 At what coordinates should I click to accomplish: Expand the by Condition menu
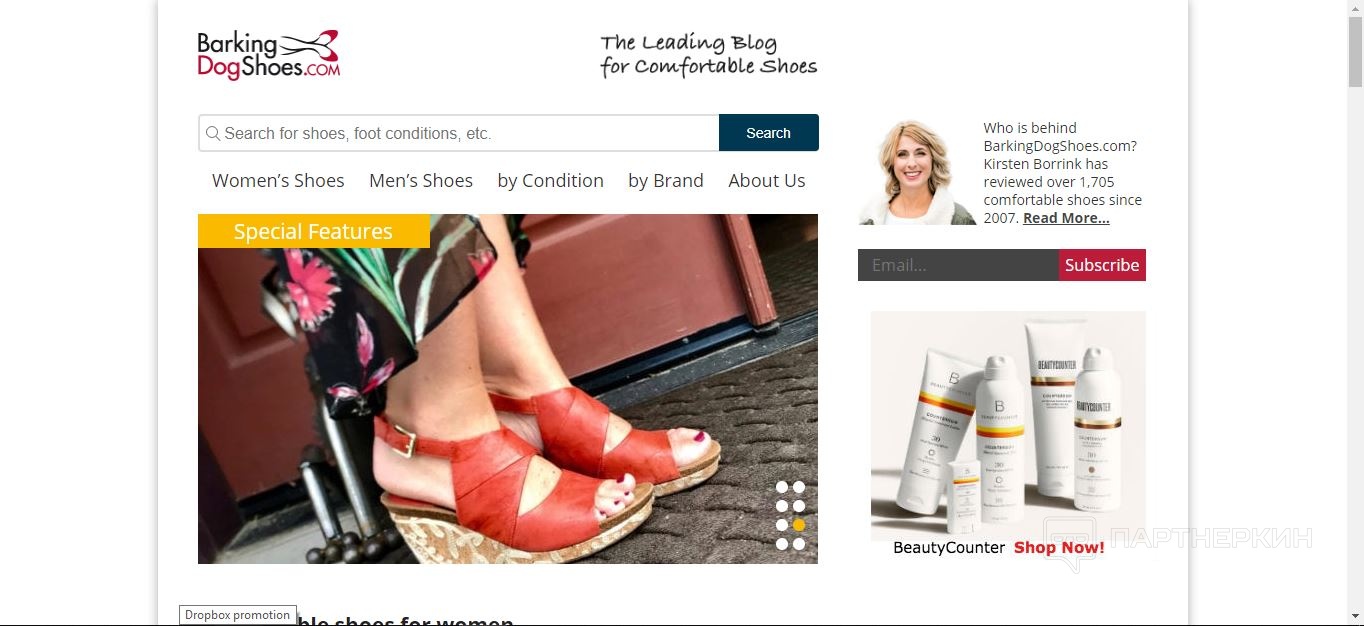(x=551, y=181)
